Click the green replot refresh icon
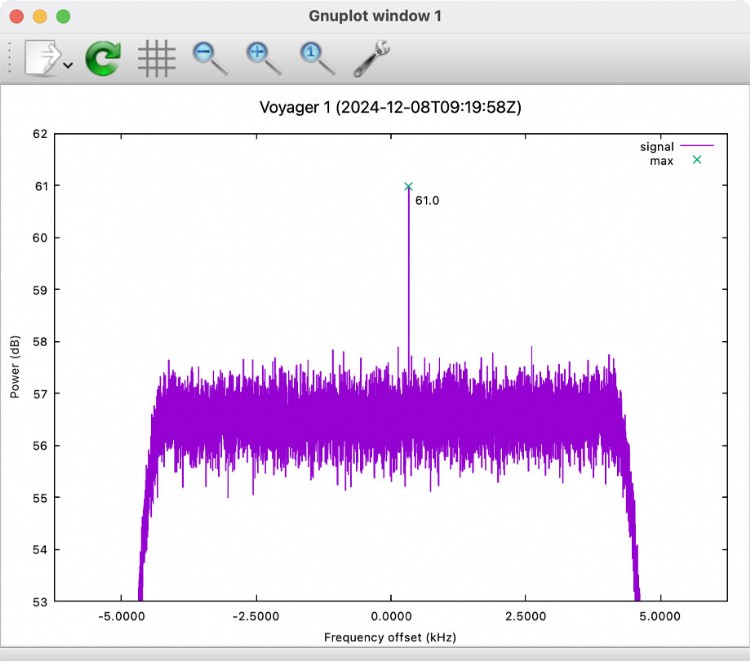 103,58
